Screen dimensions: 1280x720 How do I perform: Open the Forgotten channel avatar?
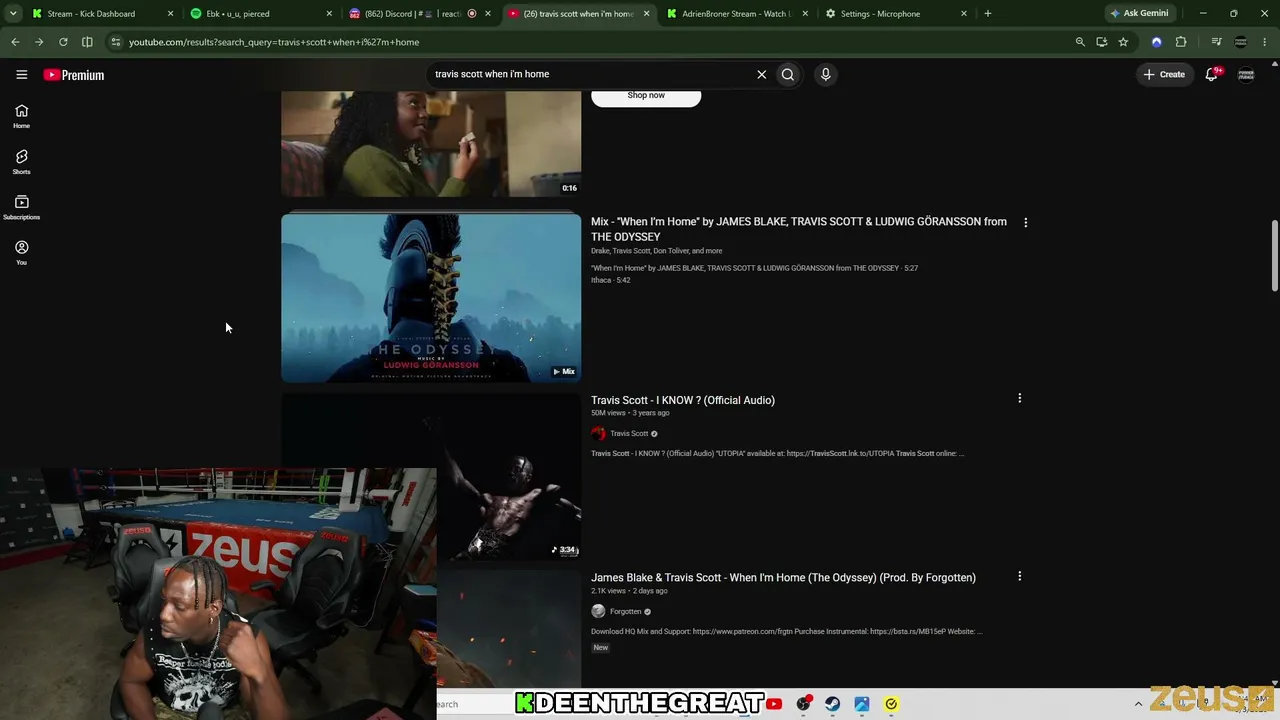pos(598,612)
